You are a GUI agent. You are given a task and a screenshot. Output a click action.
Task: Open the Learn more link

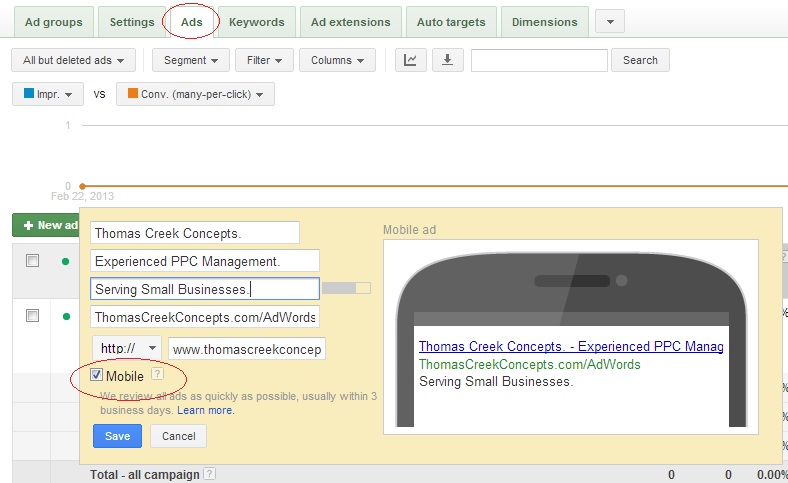(205, 410)
